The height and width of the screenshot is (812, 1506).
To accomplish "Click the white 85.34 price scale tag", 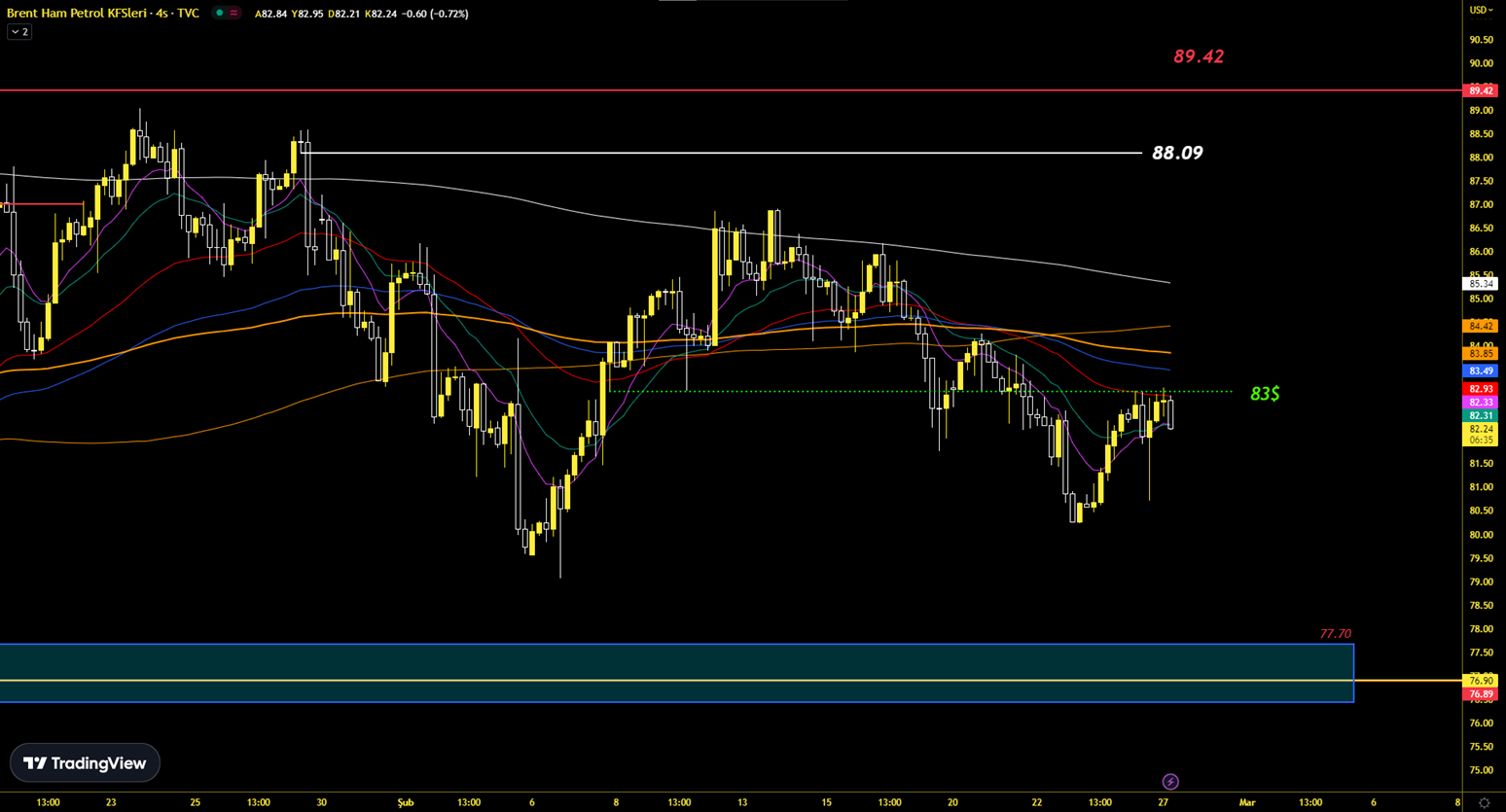I will [1481, 284].
